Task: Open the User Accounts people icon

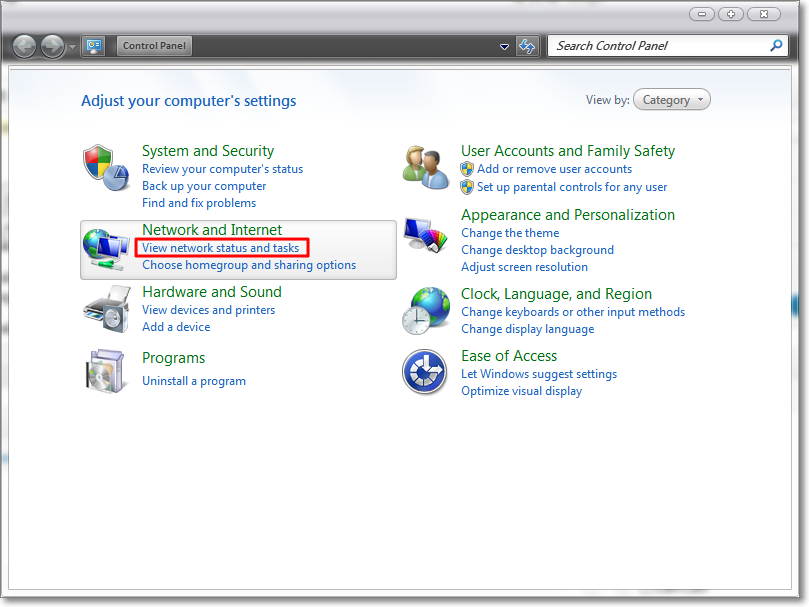Action: pyautogui.click(x=425, y=167)
